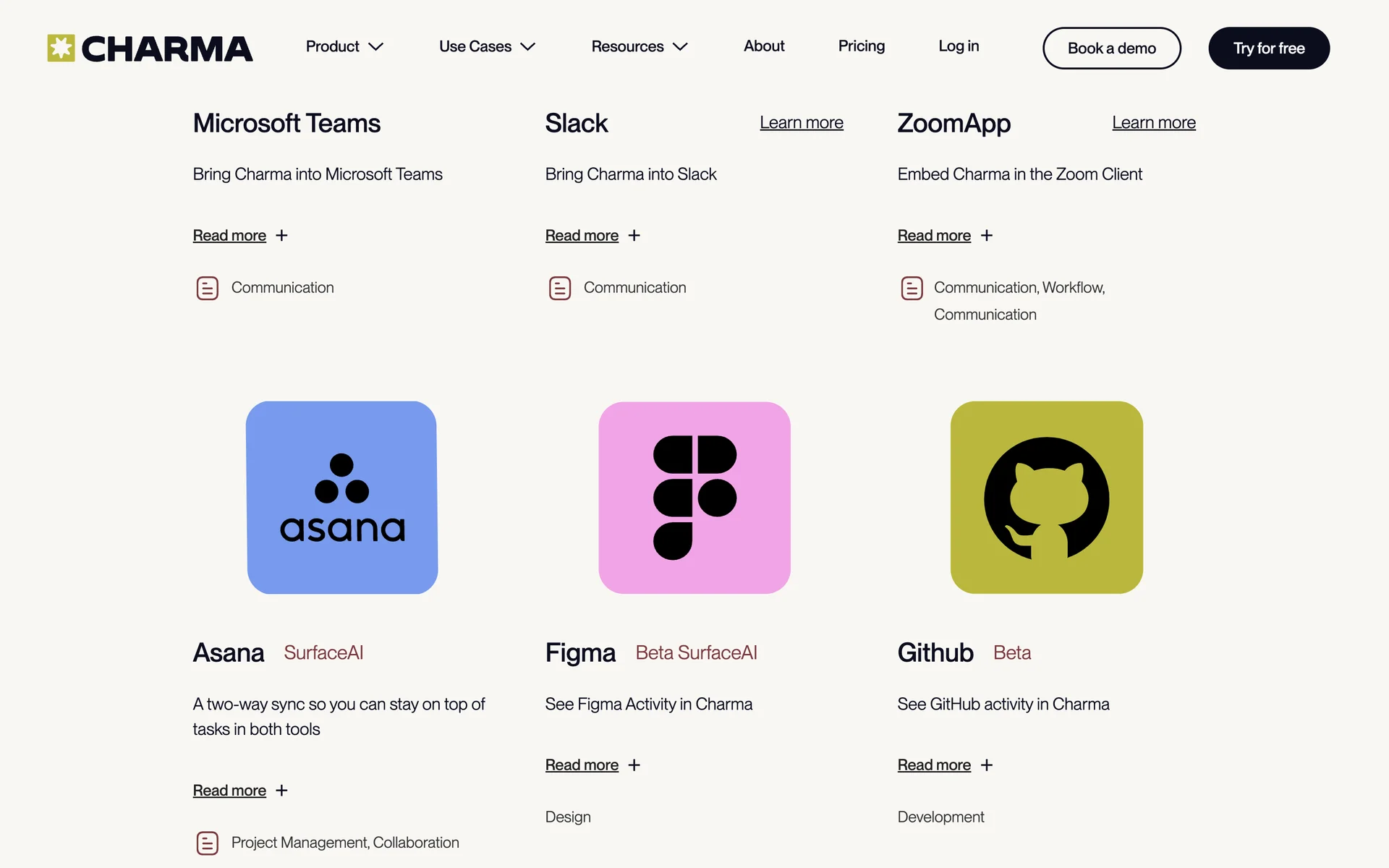Expand Read more plus under Slack

tap(634, 236)
